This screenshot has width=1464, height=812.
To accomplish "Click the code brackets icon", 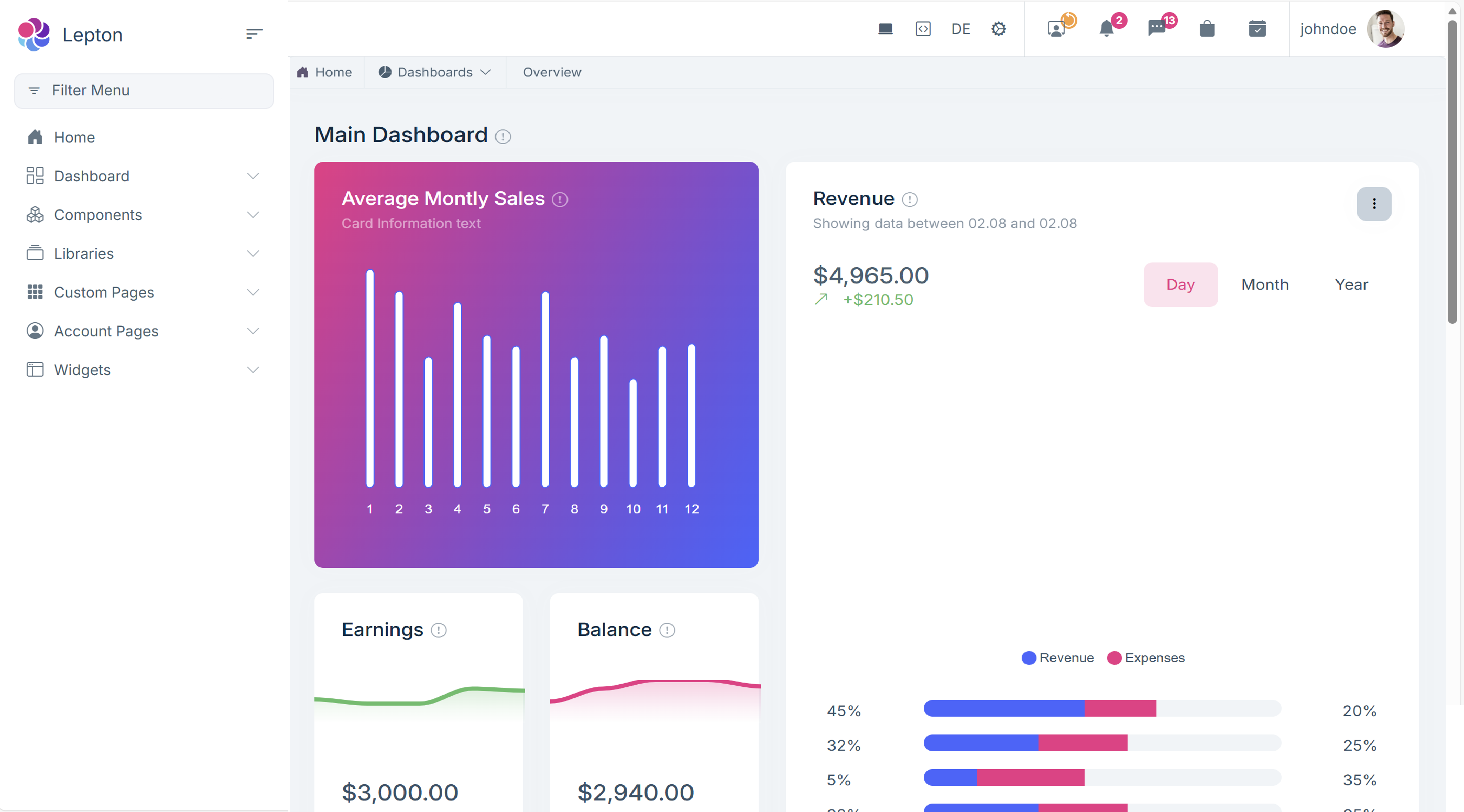I will (x=923, y=29).
